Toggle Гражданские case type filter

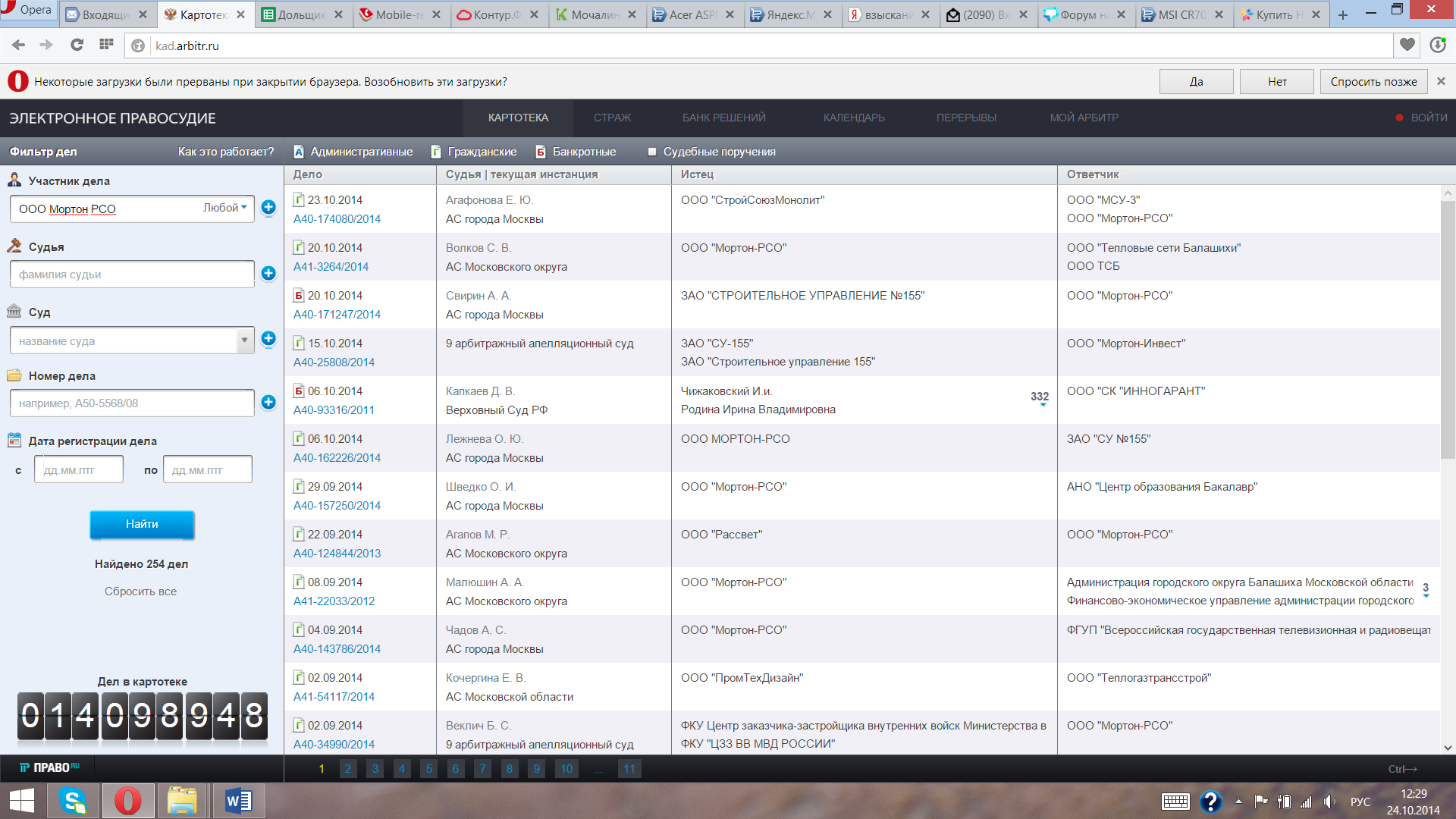click(474, 152)
